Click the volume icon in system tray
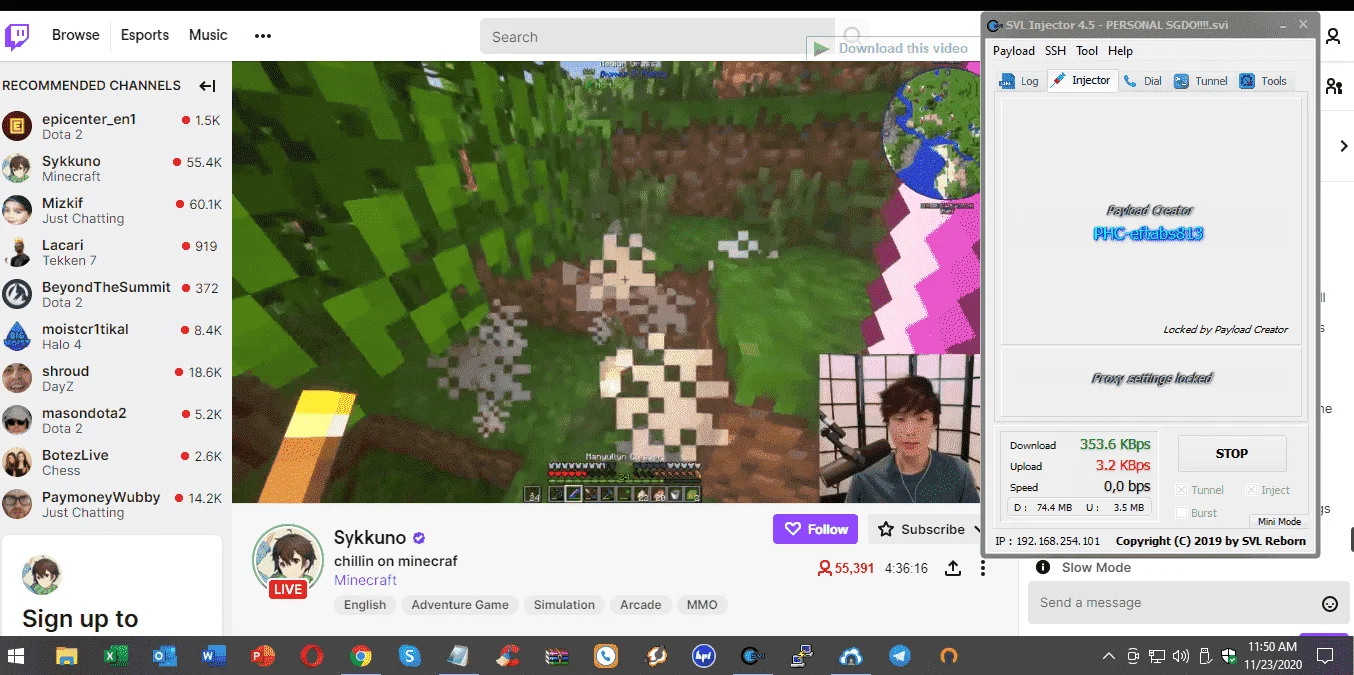 click(x=1180, y=656)
